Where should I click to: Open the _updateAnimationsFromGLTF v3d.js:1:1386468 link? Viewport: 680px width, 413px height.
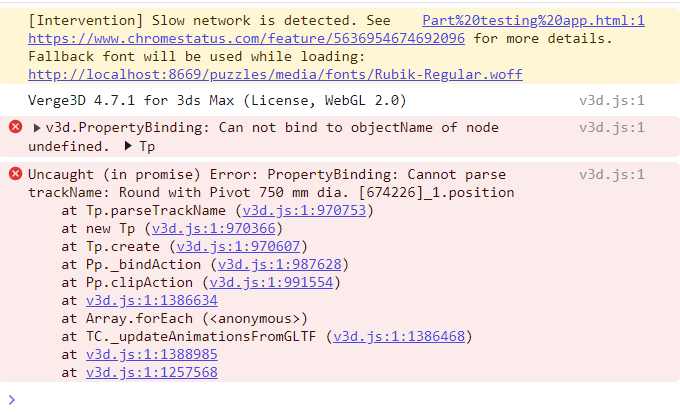(x=399, y=336)
